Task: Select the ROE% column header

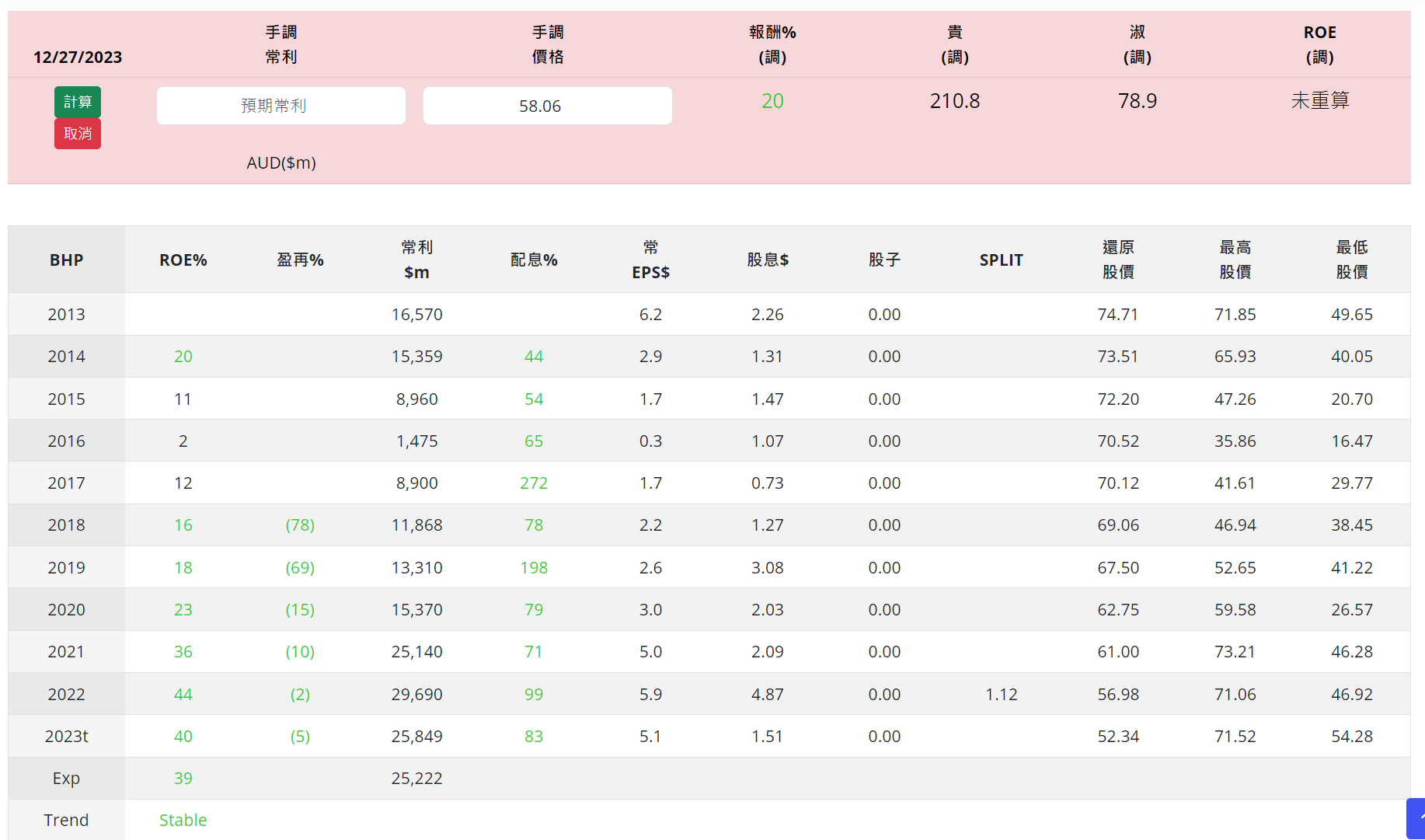Action: coord(183,260)
